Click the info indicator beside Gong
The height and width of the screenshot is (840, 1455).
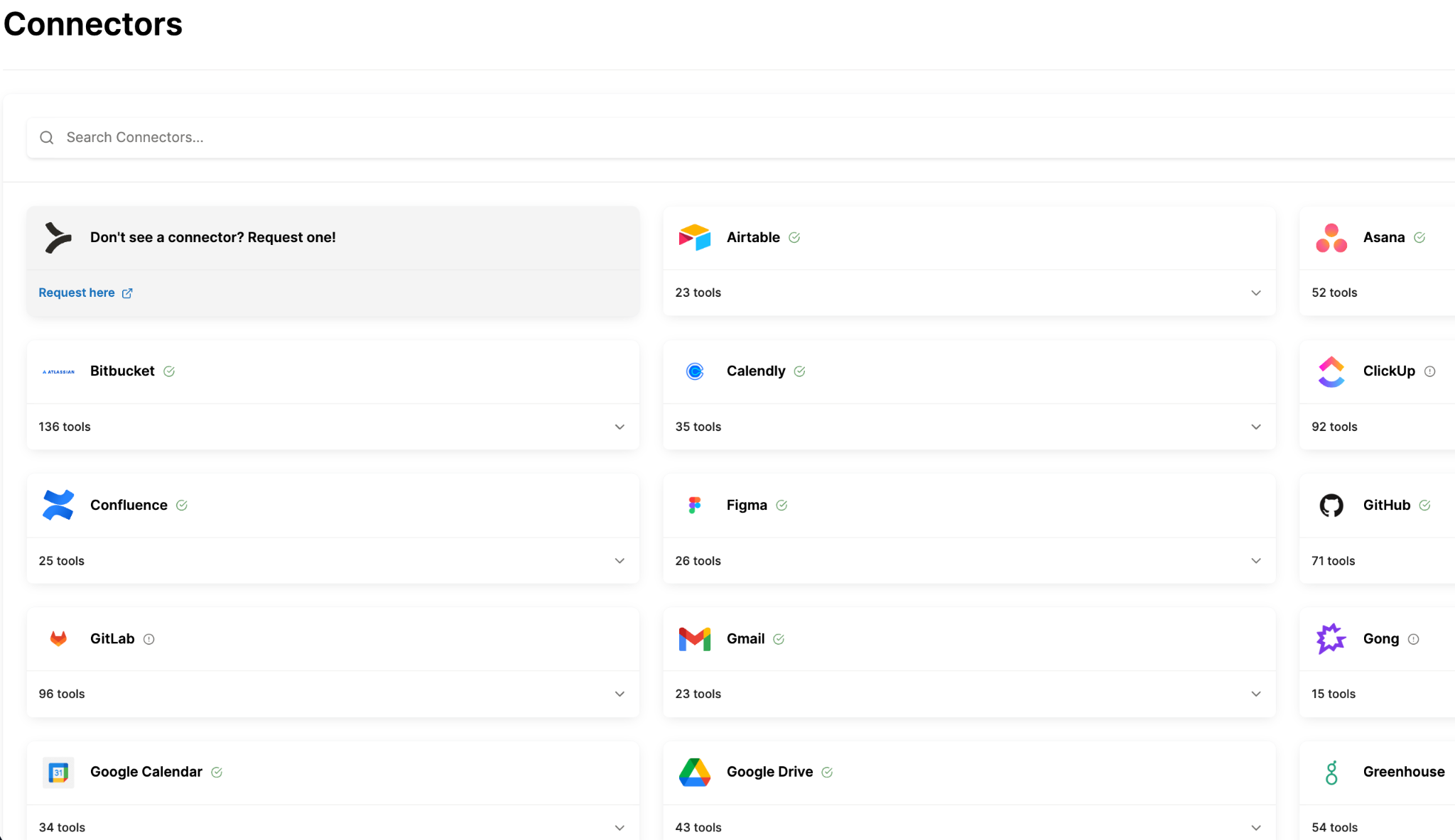click(x=1412, y=638)
